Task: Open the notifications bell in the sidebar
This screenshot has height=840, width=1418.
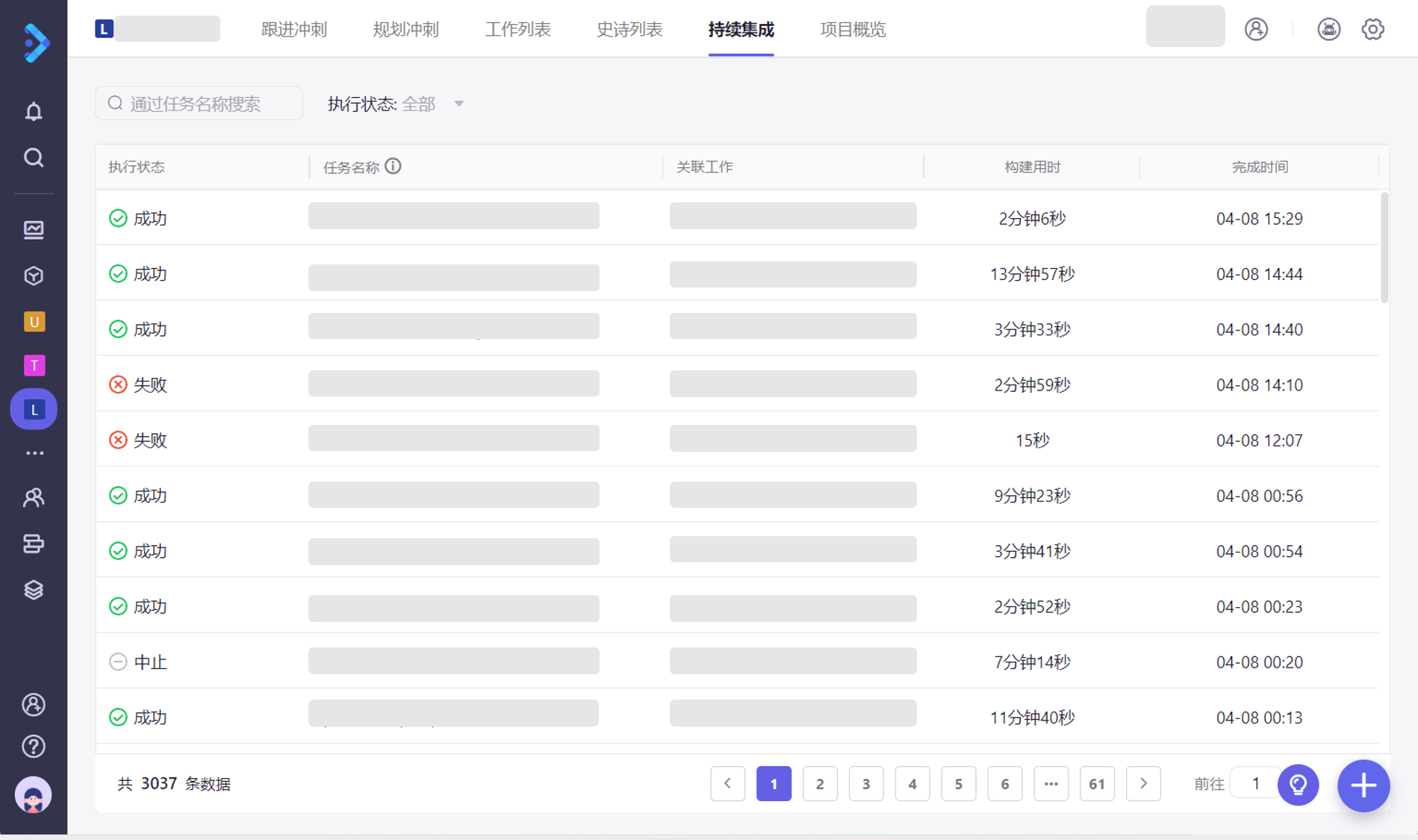Action: click(34, 111)
